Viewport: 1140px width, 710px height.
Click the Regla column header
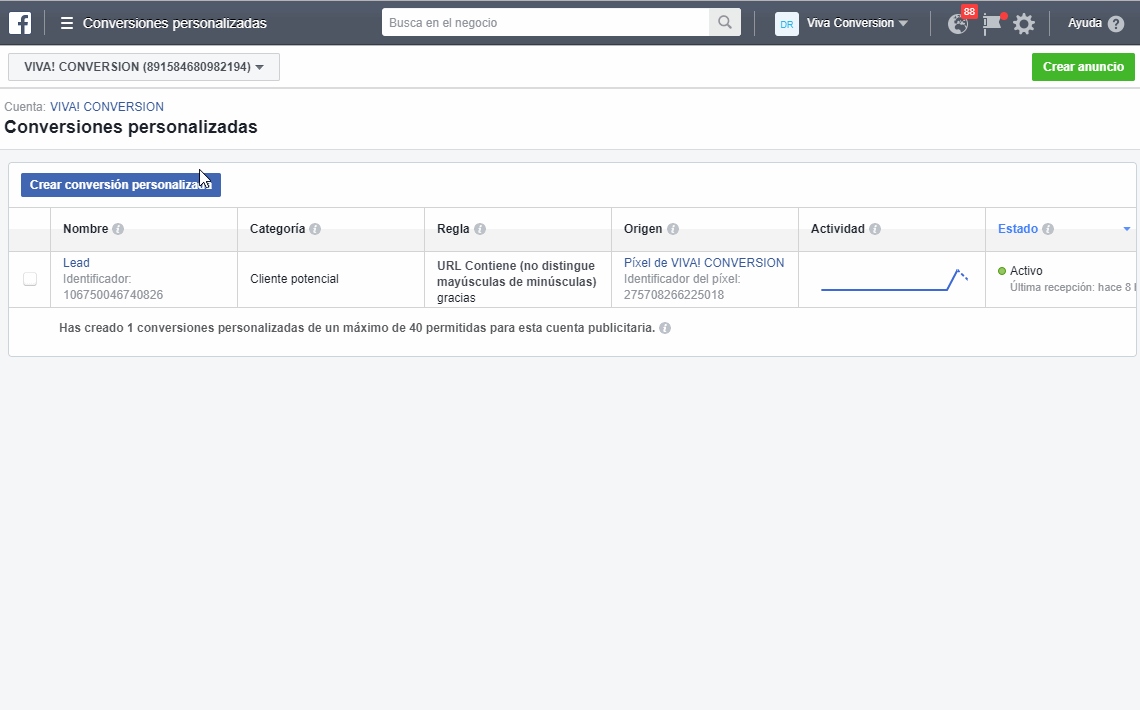[x=453, y=229]
